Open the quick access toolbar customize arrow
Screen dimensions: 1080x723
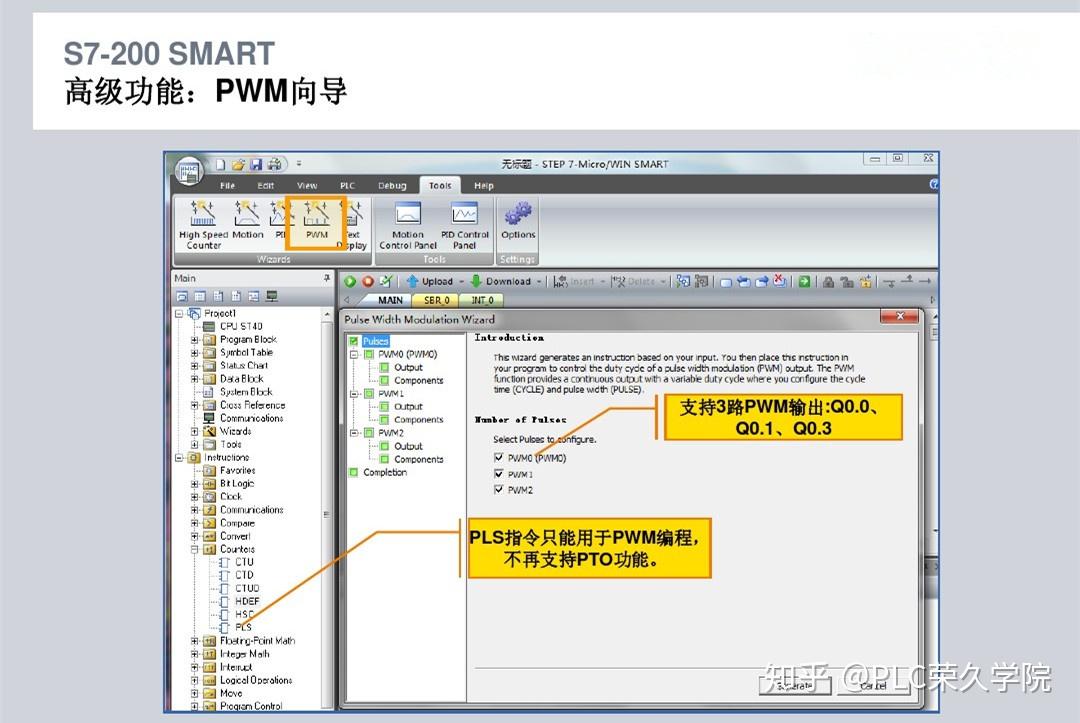[299, 164]
